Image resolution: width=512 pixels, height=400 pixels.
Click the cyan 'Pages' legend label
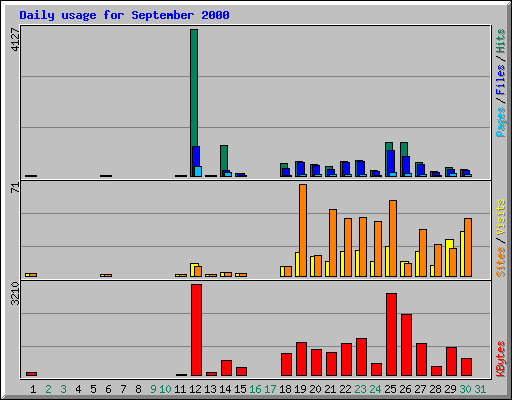click(x=500, y=122)
